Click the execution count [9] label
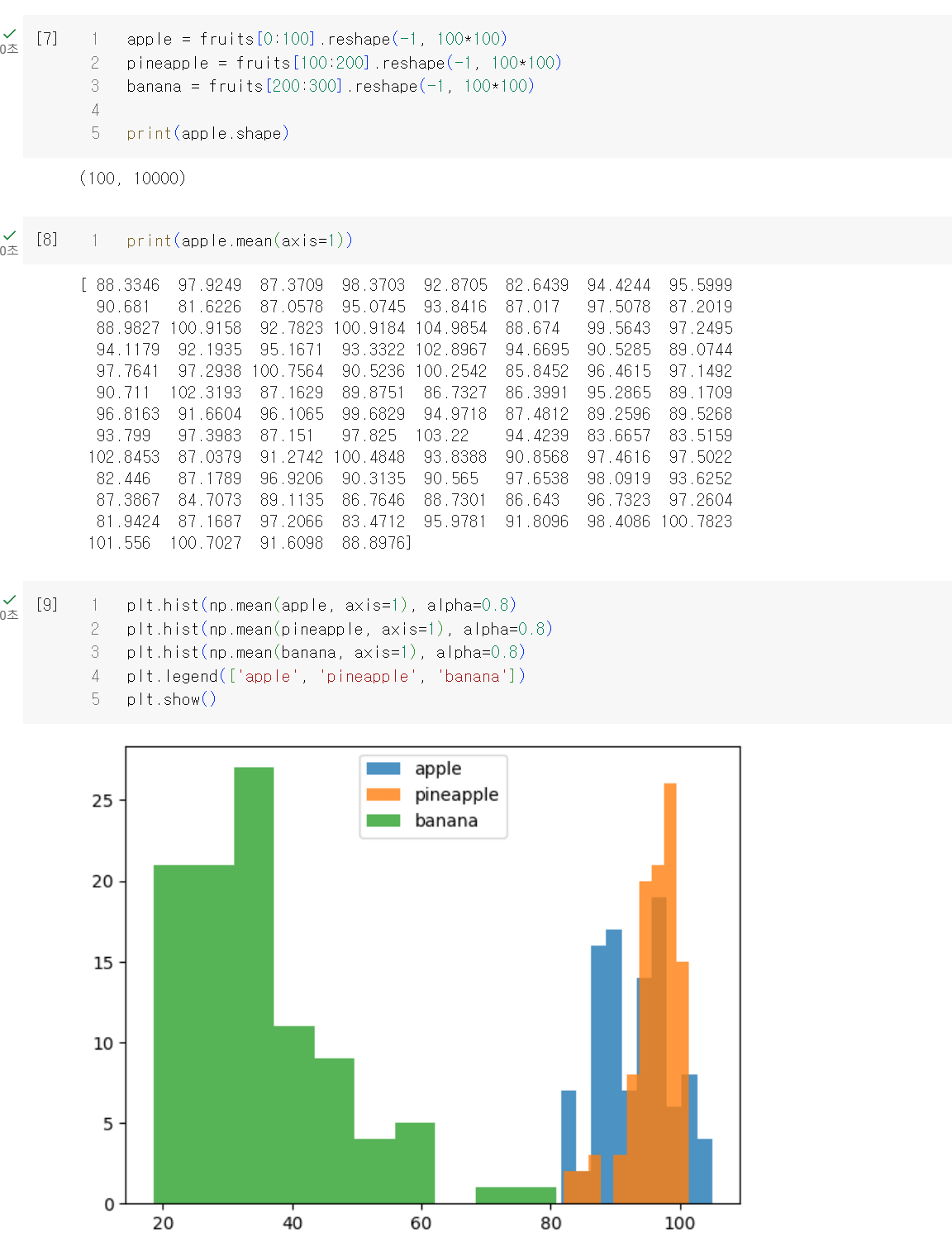Image resolution: width=952 pixels, height=1247 pixels. pyautogui.click(x=47, y=604)
